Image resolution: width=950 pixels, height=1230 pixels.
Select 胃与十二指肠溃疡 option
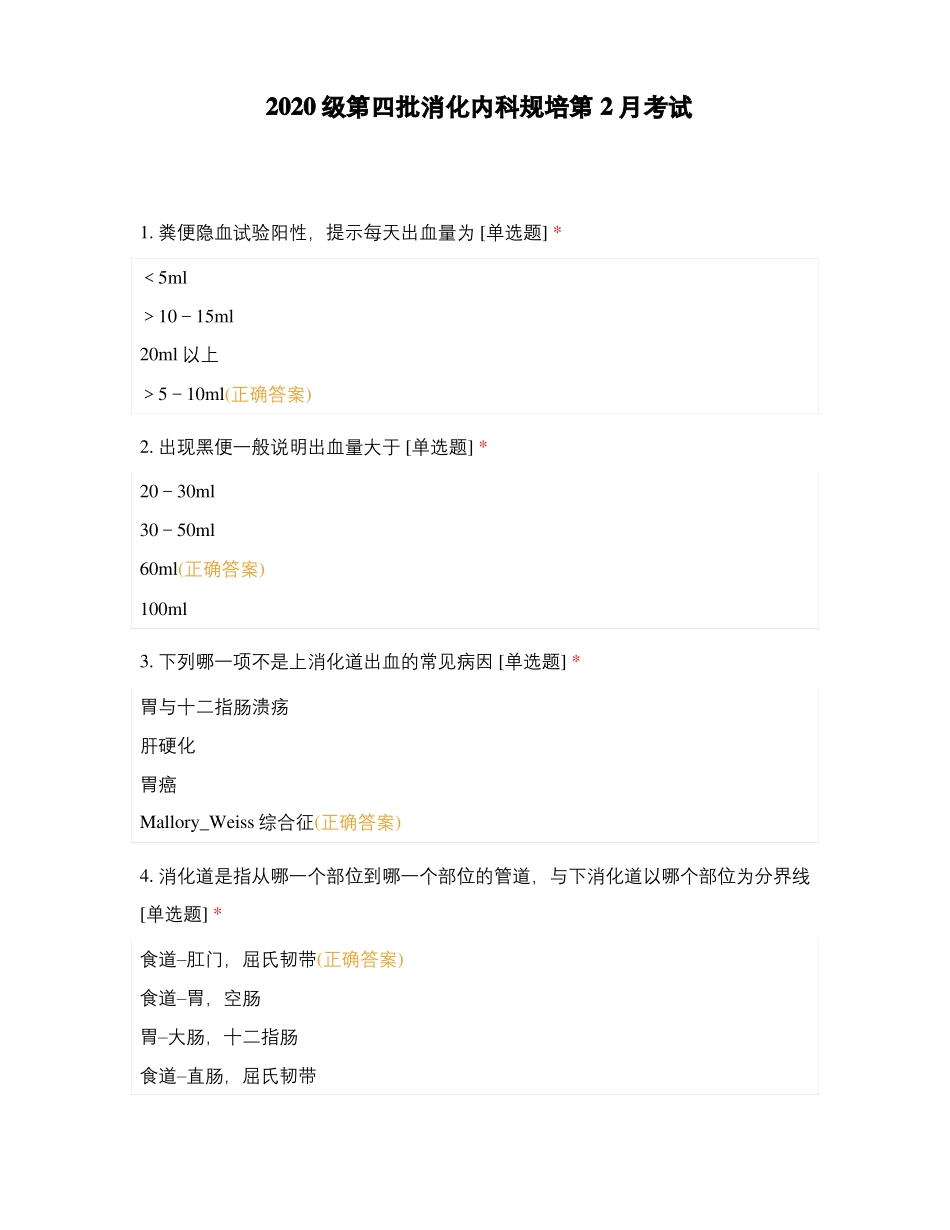tap(214, 707)
